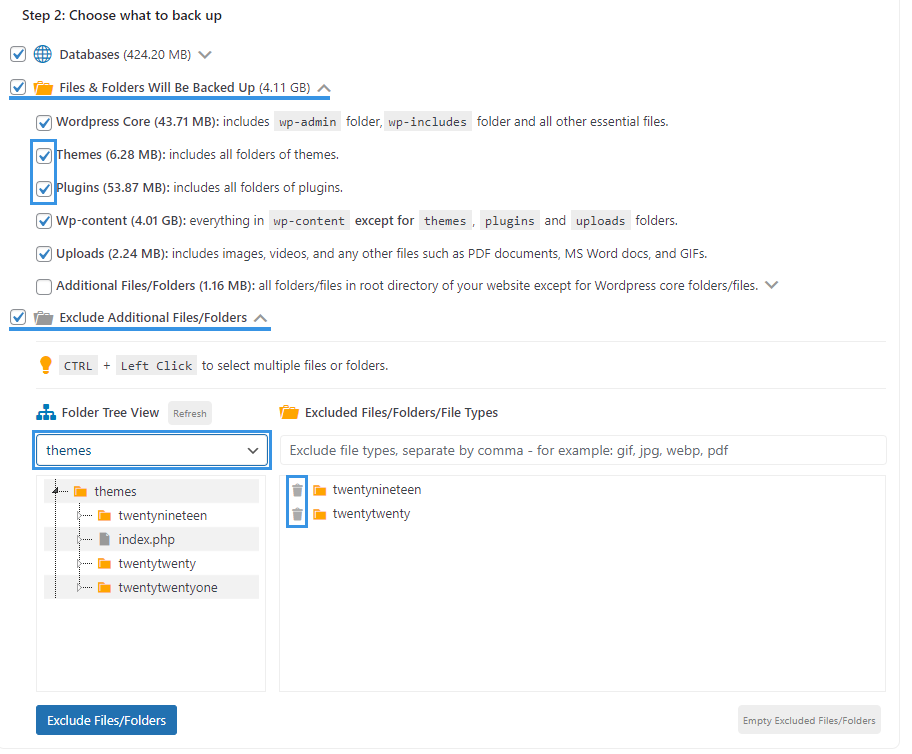Click the twentytwenty folder icon in excluded list

click(319, 514)
